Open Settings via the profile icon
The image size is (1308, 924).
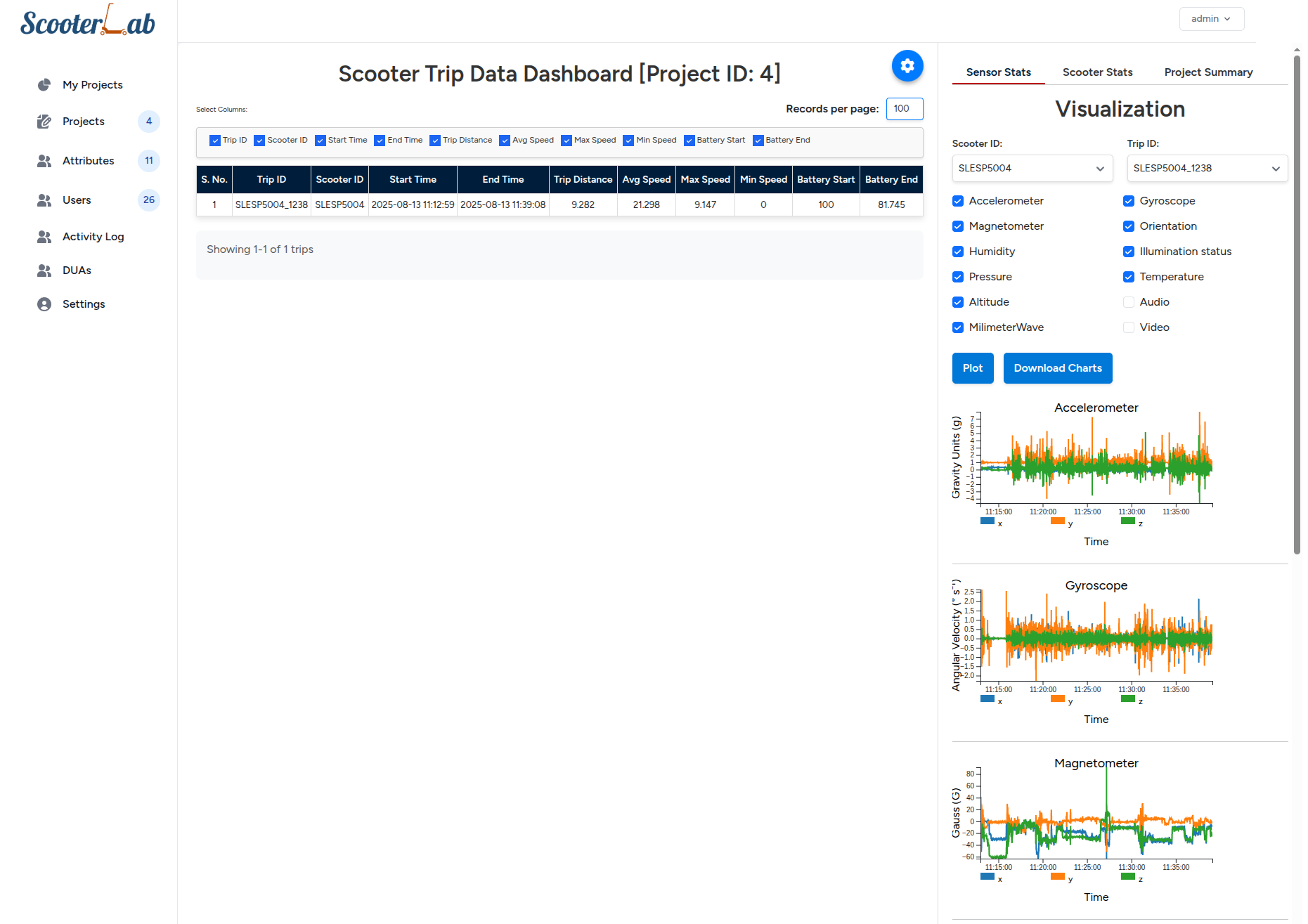[44, 304]
